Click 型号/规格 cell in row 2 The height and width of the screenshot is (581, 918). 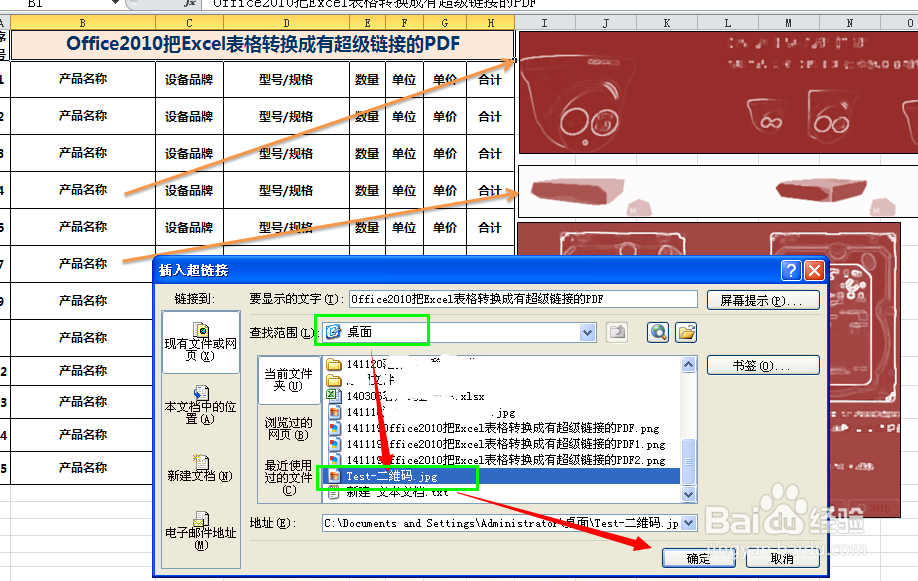(x=286, y=116)
